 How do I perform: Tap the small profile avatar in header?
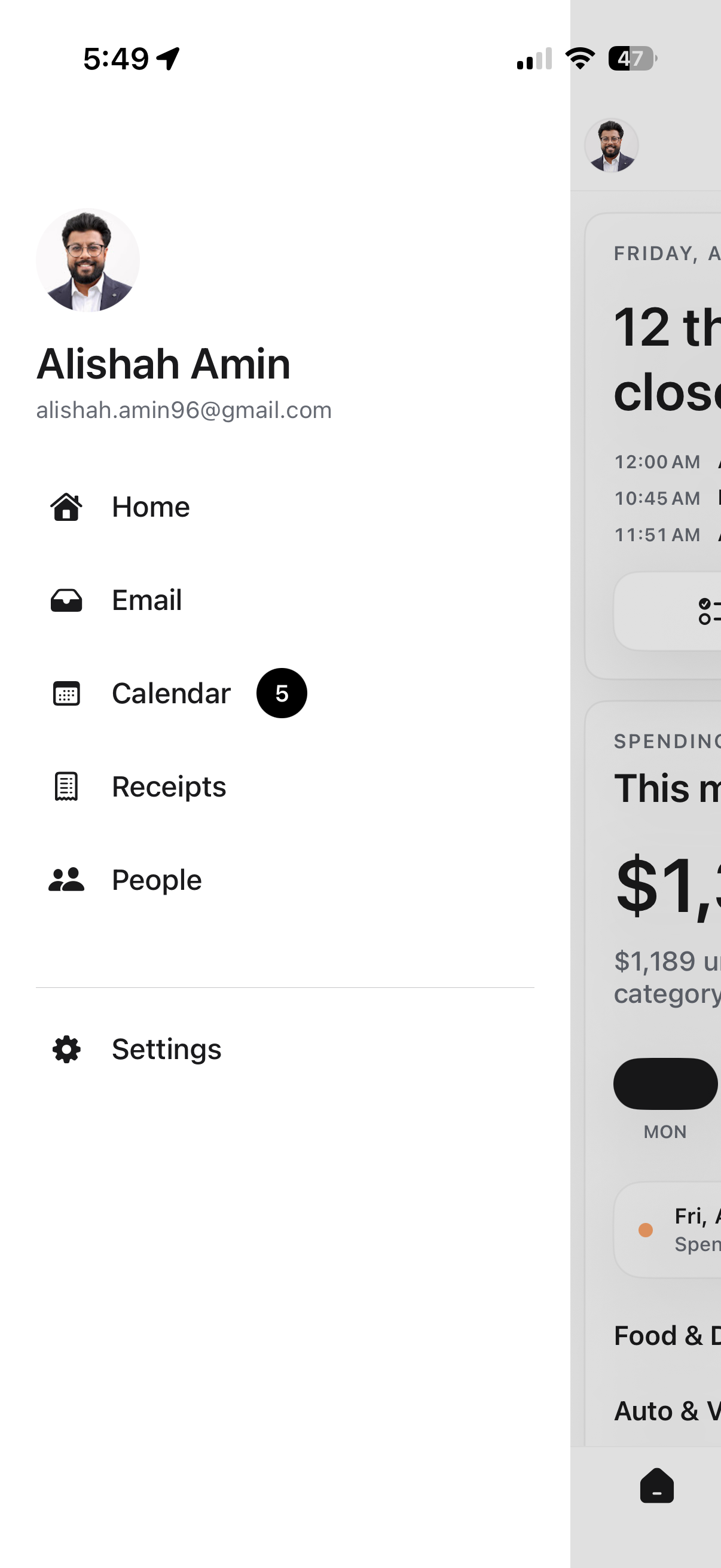coord(611,145)
